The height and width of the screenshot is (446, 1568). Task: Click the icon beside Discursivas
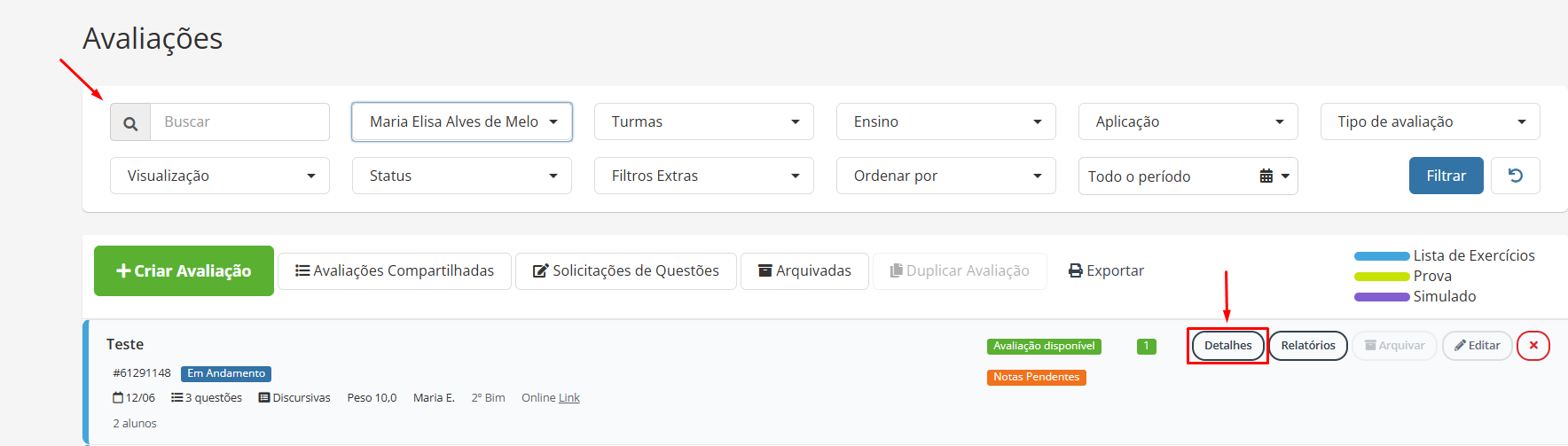(x=264, y=398)
